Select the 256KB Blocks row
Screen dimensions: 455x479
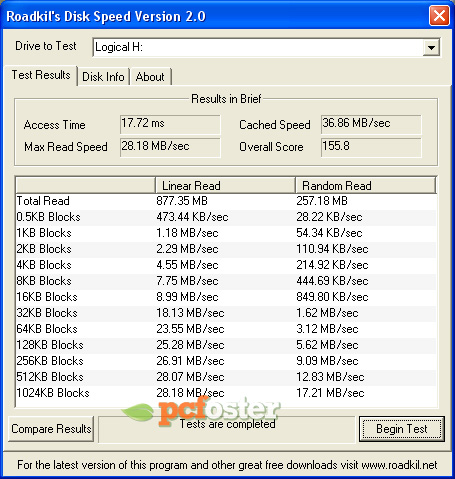tap(226, 361)
